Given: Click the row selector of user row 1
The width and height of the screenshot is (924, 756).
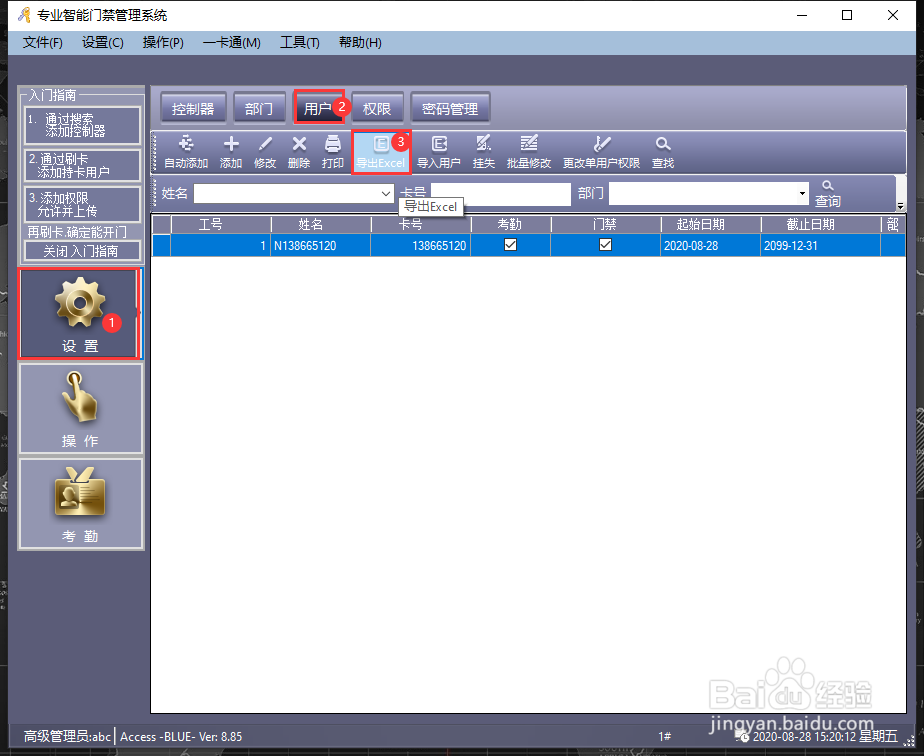Looking at the screenshot, I should coord(161,245).
